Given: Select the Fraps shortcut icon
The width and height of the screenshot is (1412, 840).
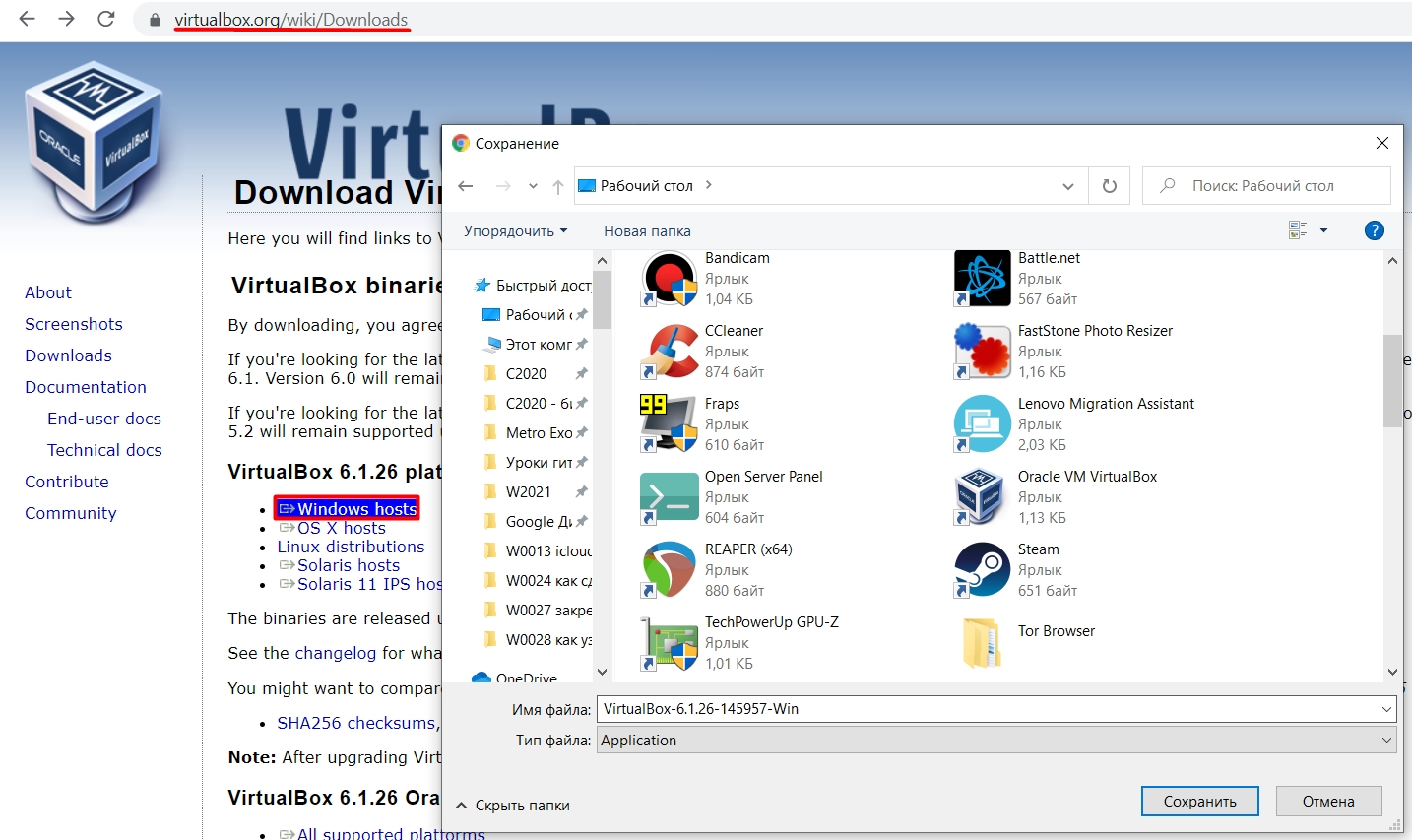Looking at the screenshot, I should [x=670, y=424].
